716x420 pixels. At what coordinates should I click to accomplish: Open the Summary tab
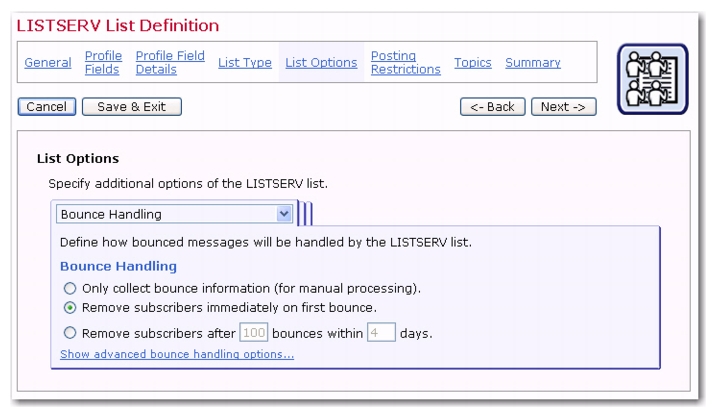533,63
